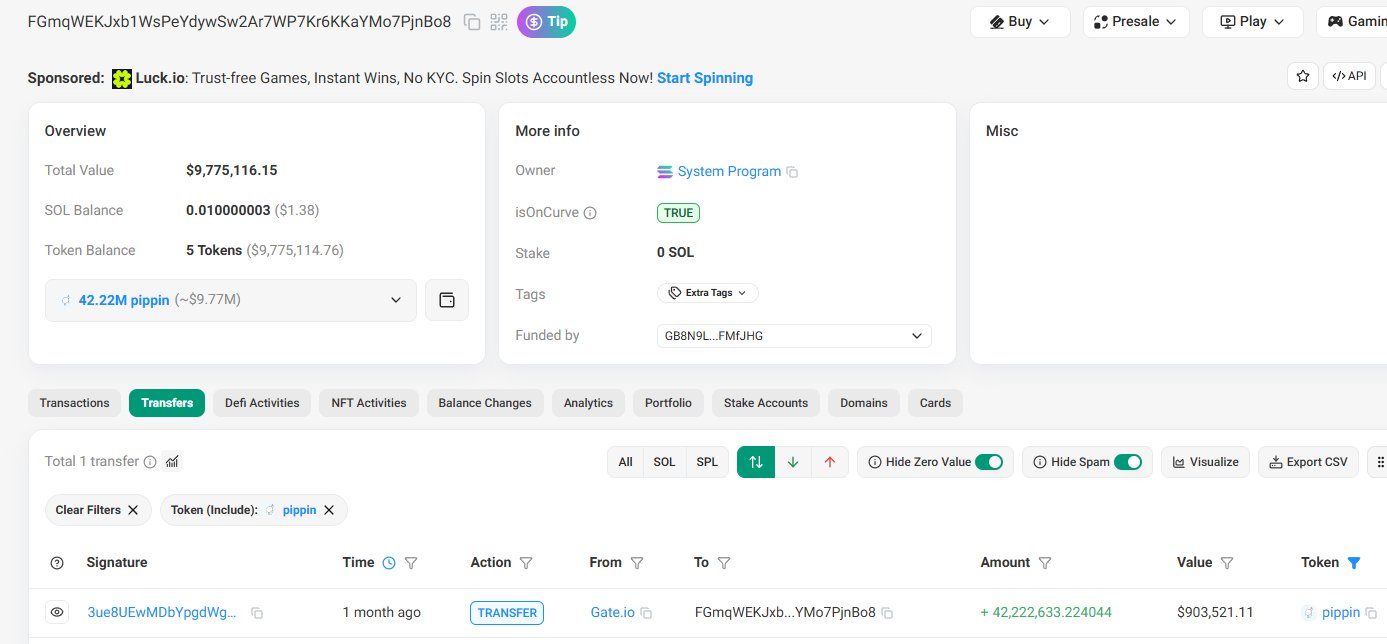
Task: Switch to the Balance Changes tab
Action: [x=485, y=403]
